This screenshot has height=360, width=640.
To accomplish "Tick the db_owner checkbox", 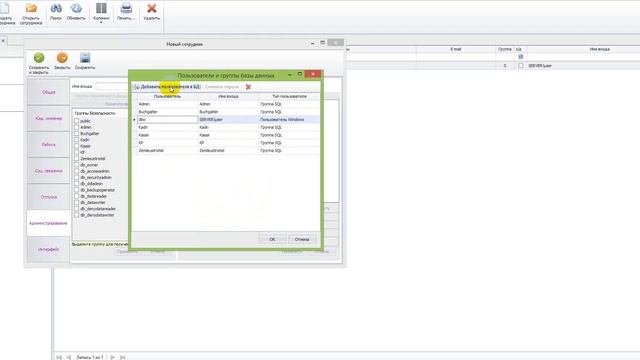I will (76, 165).
